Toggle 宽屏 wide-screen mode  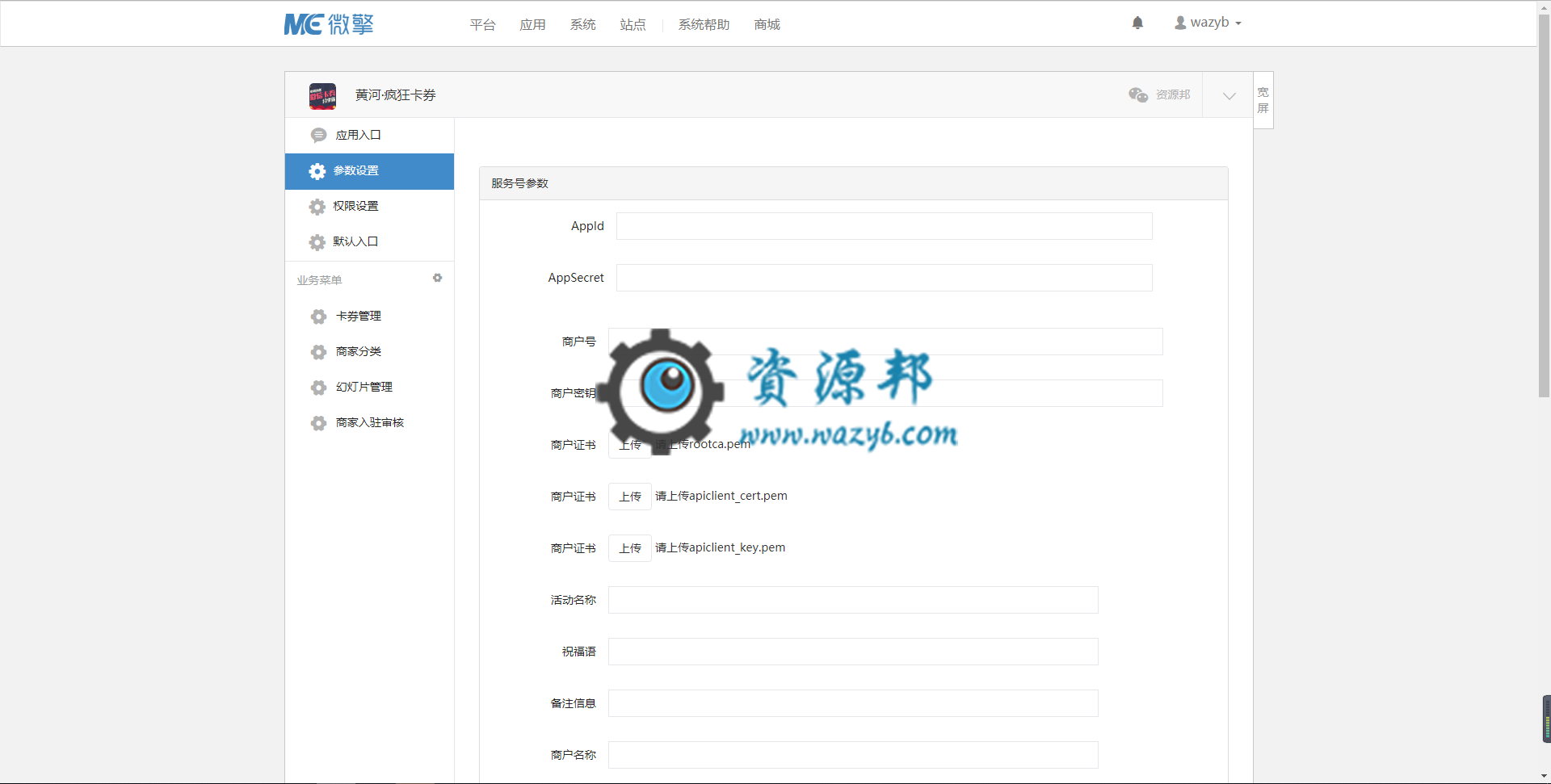click(x=1263, y=100)
